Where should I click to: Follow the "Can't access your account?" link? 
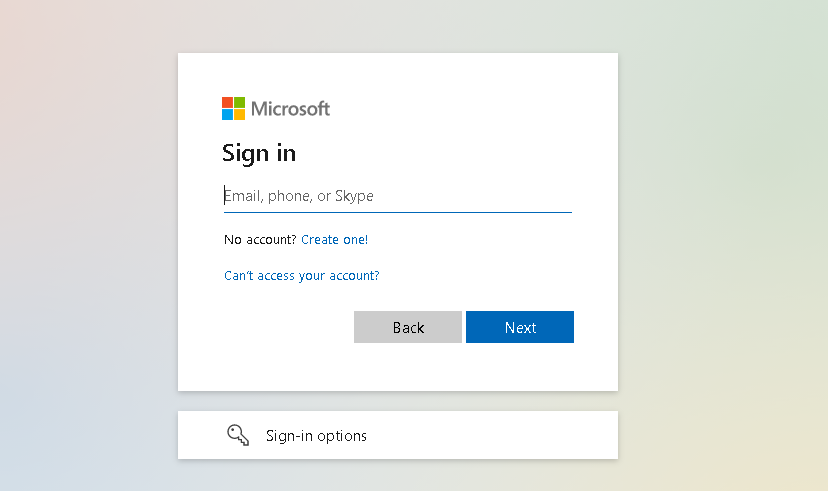point(301,276)
